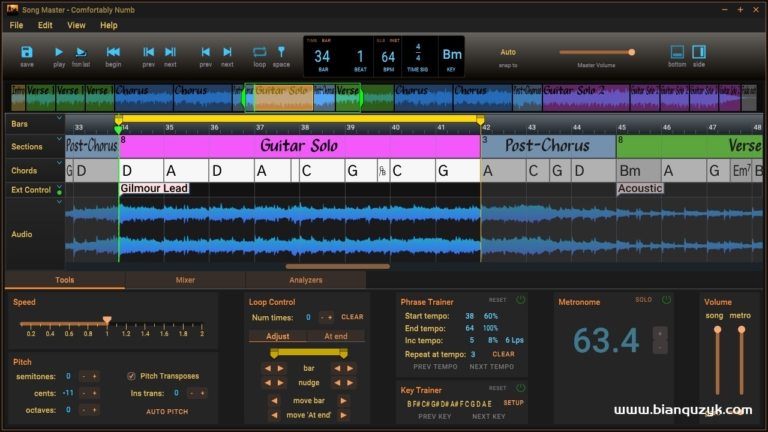768x432 pixels.
Task: Expand the Chords row chevron
Action: (x=59, y=163)
